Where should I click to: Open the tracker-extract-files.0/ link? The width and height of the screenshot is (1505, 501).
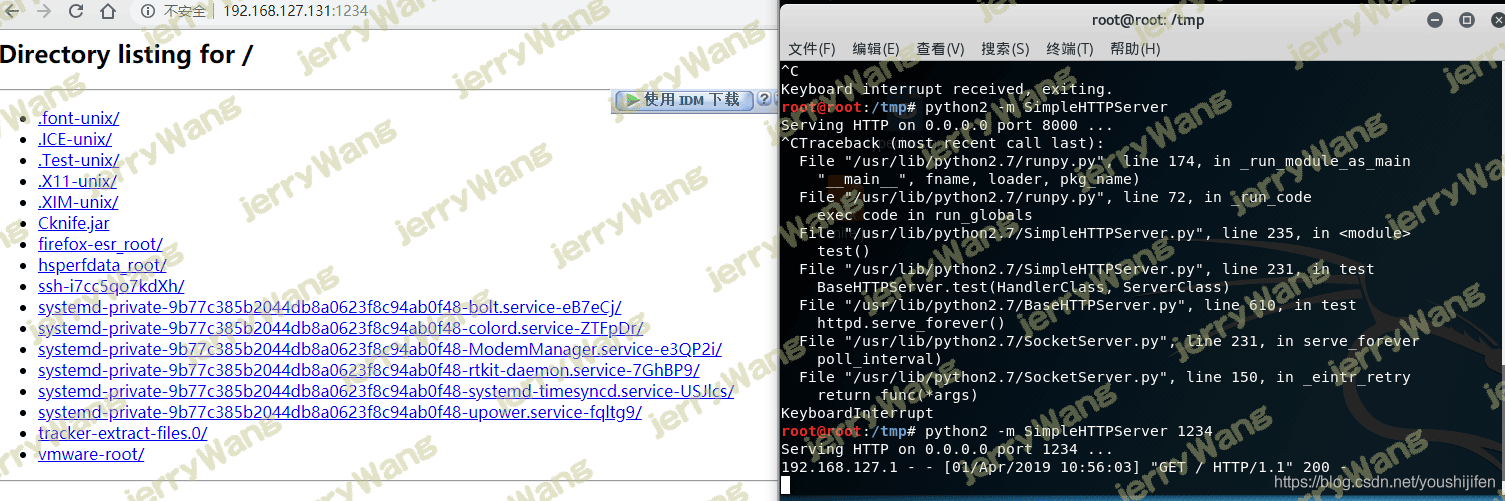pyautogui.click(x=123, y=433)
